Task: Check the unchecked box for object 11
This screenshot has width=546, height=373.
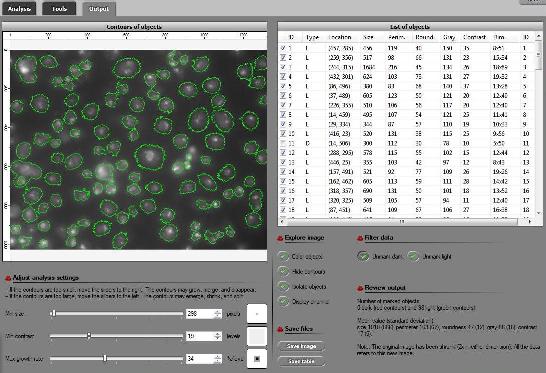Action: coord(283,143)
